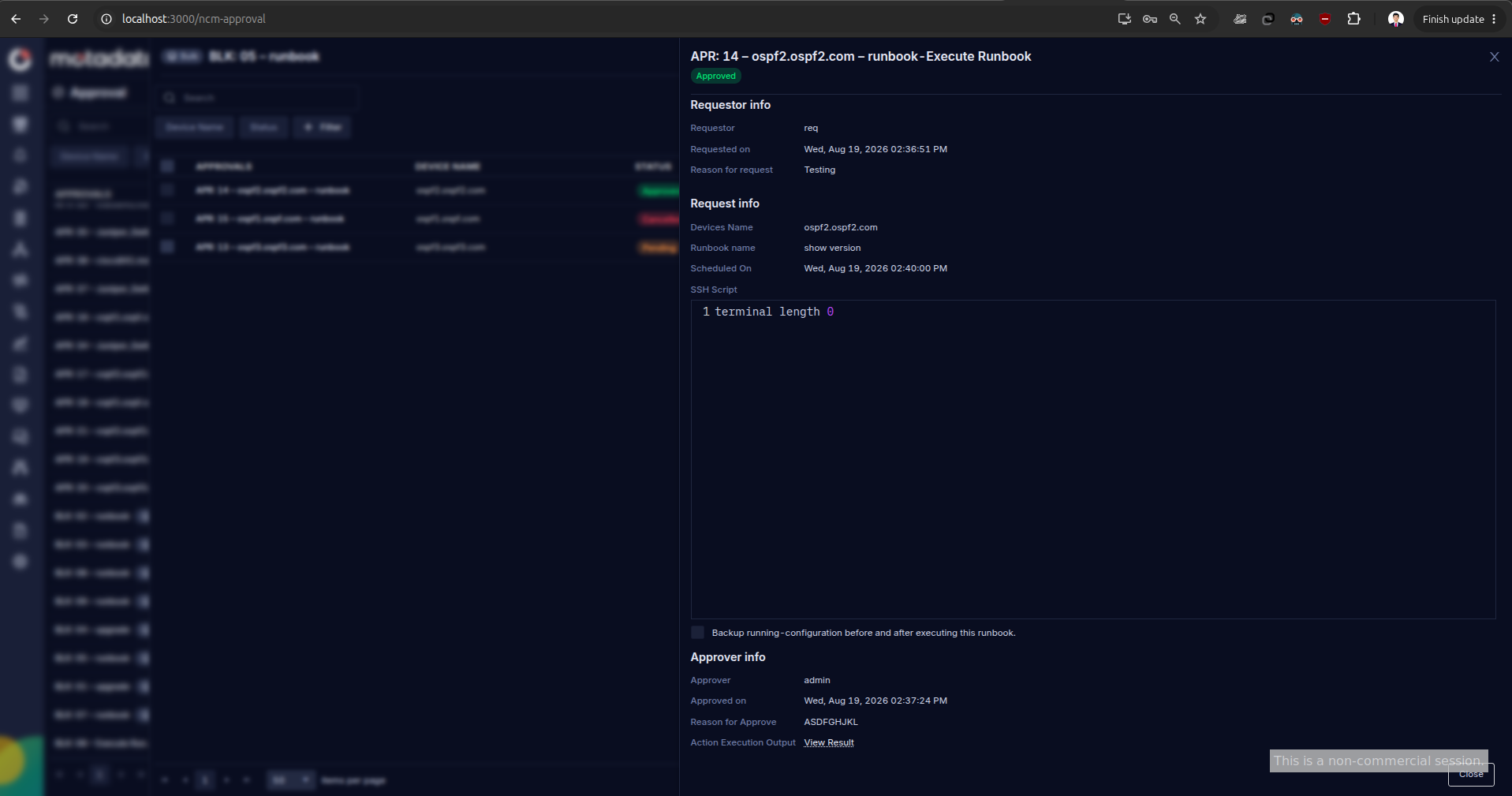
Task: Open the Extensions puzzle-piece menu
Action: pyautogui.click(x=1353, y=19)
